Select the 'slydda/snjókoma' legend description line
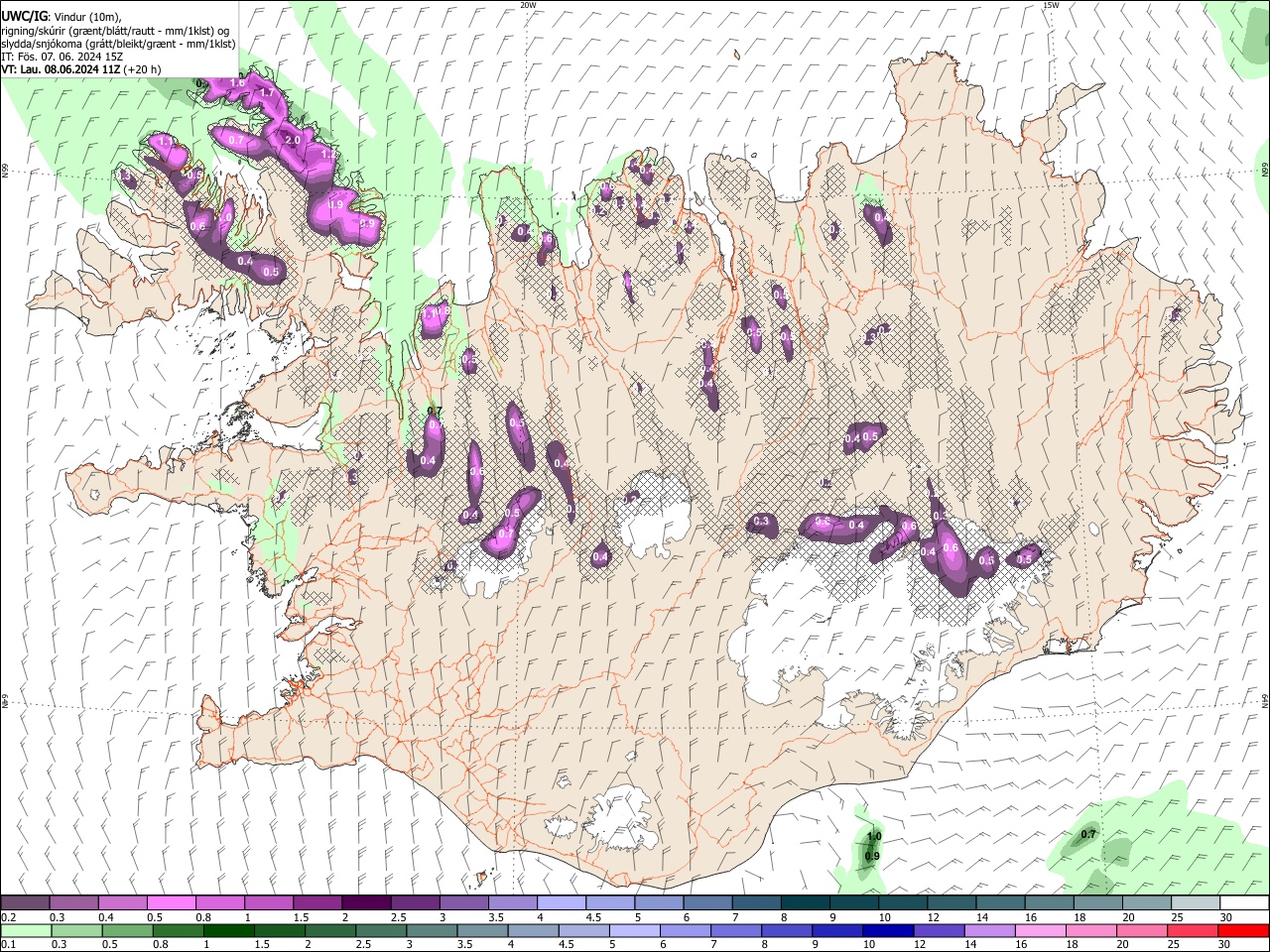The height and width of the screenshot is (952, 1270). click(x=119, y=44)
